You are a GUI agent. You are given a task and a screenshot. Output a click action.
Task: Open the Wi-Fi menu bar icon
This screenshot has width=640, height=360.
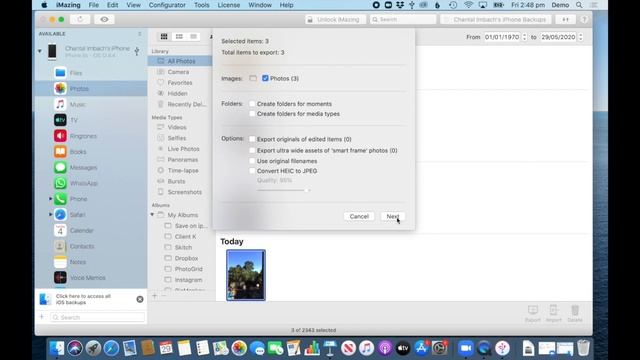[469, 5]
